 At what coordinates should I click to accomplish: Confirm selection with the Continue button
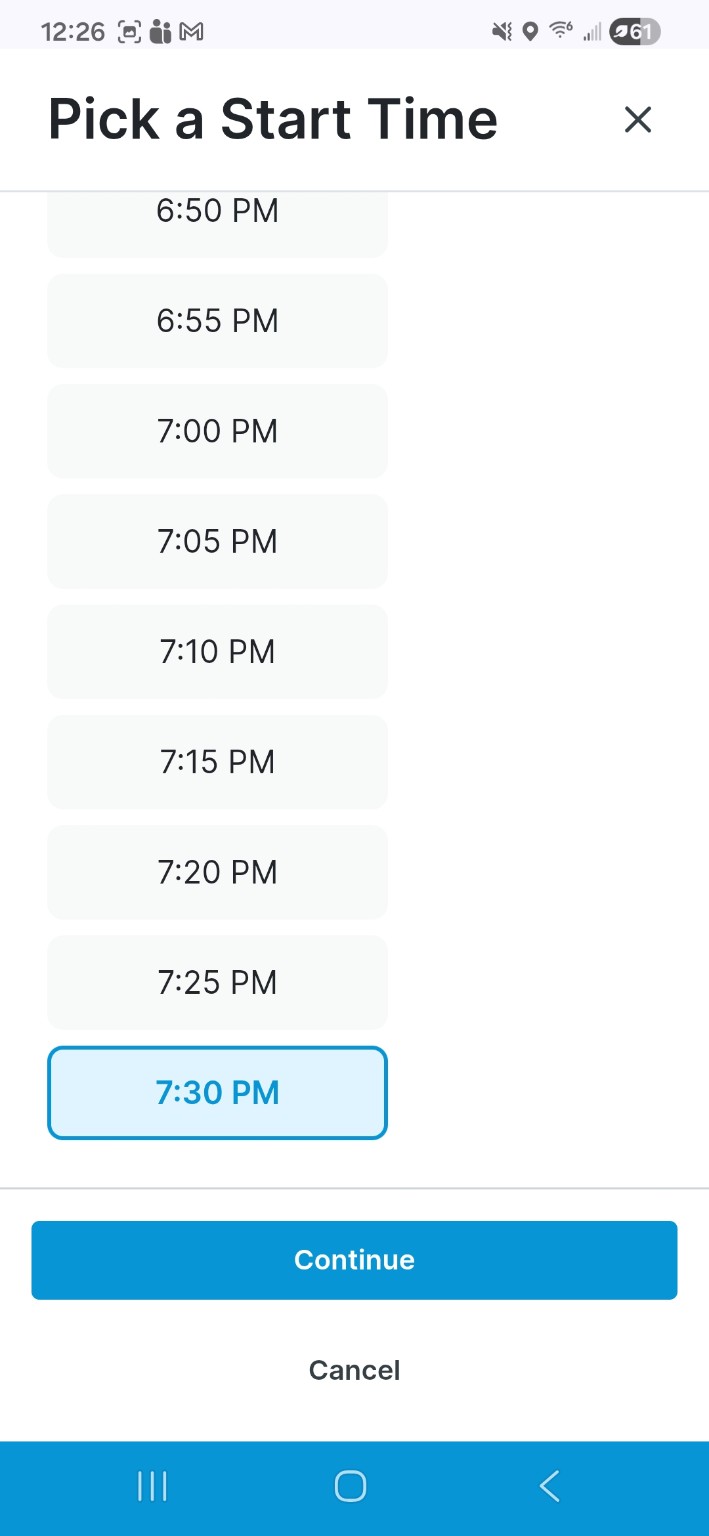coord(354,1260)
